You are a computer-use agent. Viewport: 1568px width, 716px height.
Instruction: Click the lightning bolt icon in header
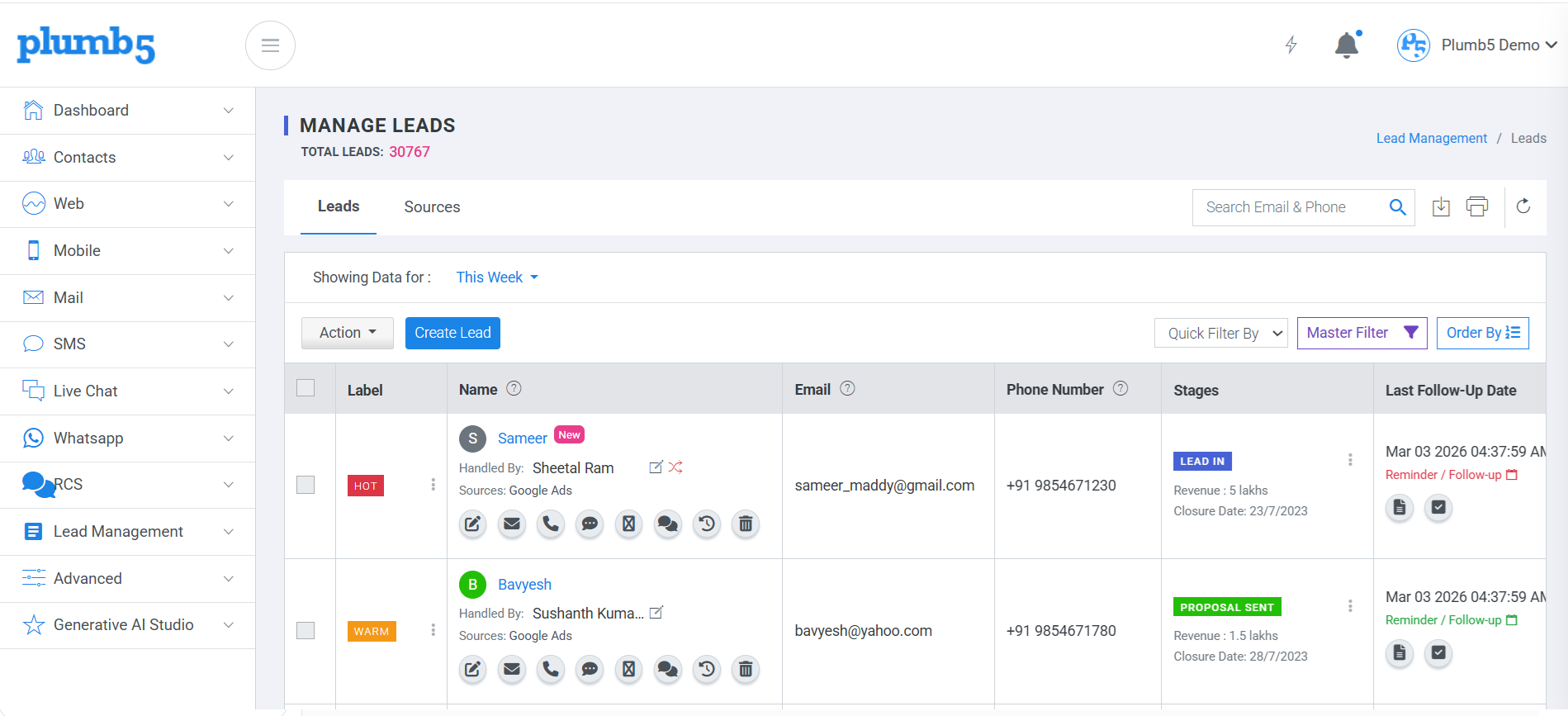click(x=1291, y=45)
